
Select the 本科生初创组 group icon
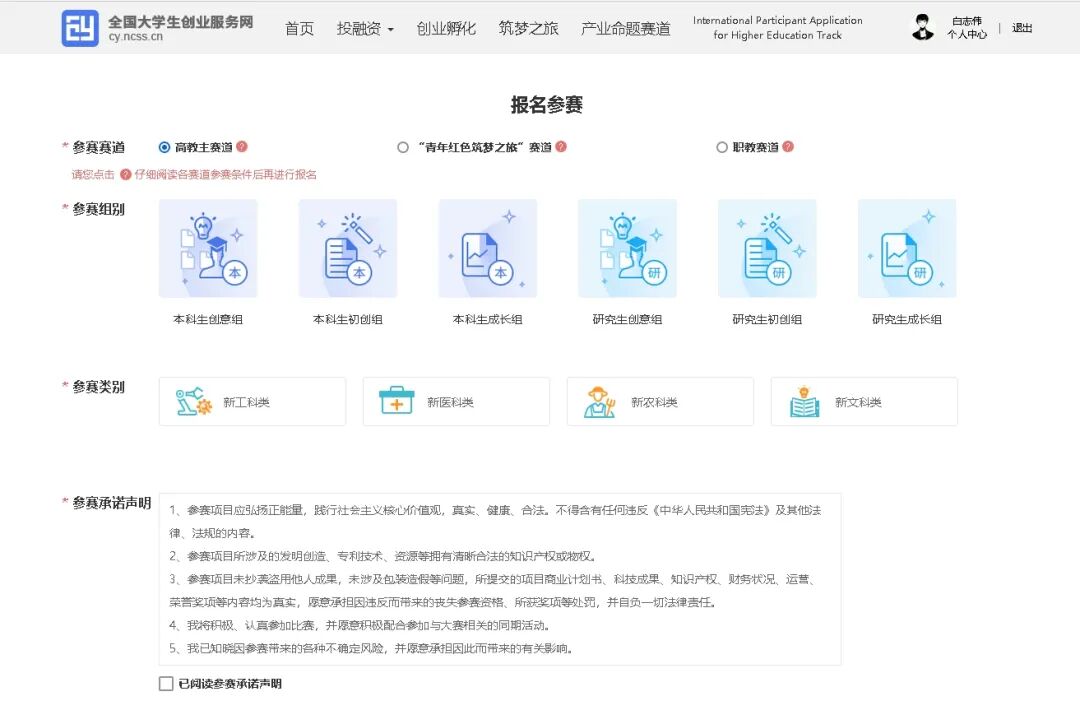click(x=348, y=249)
